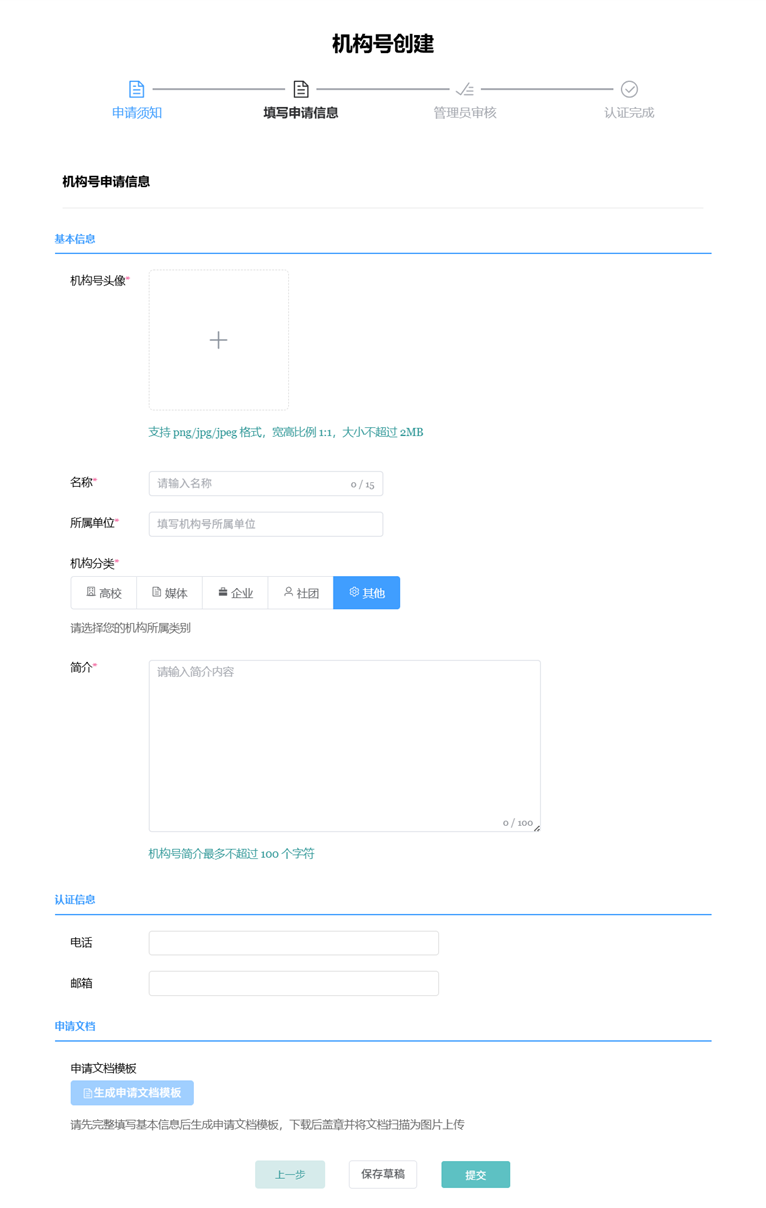Click 保存草稿 to save draft

383,1174
